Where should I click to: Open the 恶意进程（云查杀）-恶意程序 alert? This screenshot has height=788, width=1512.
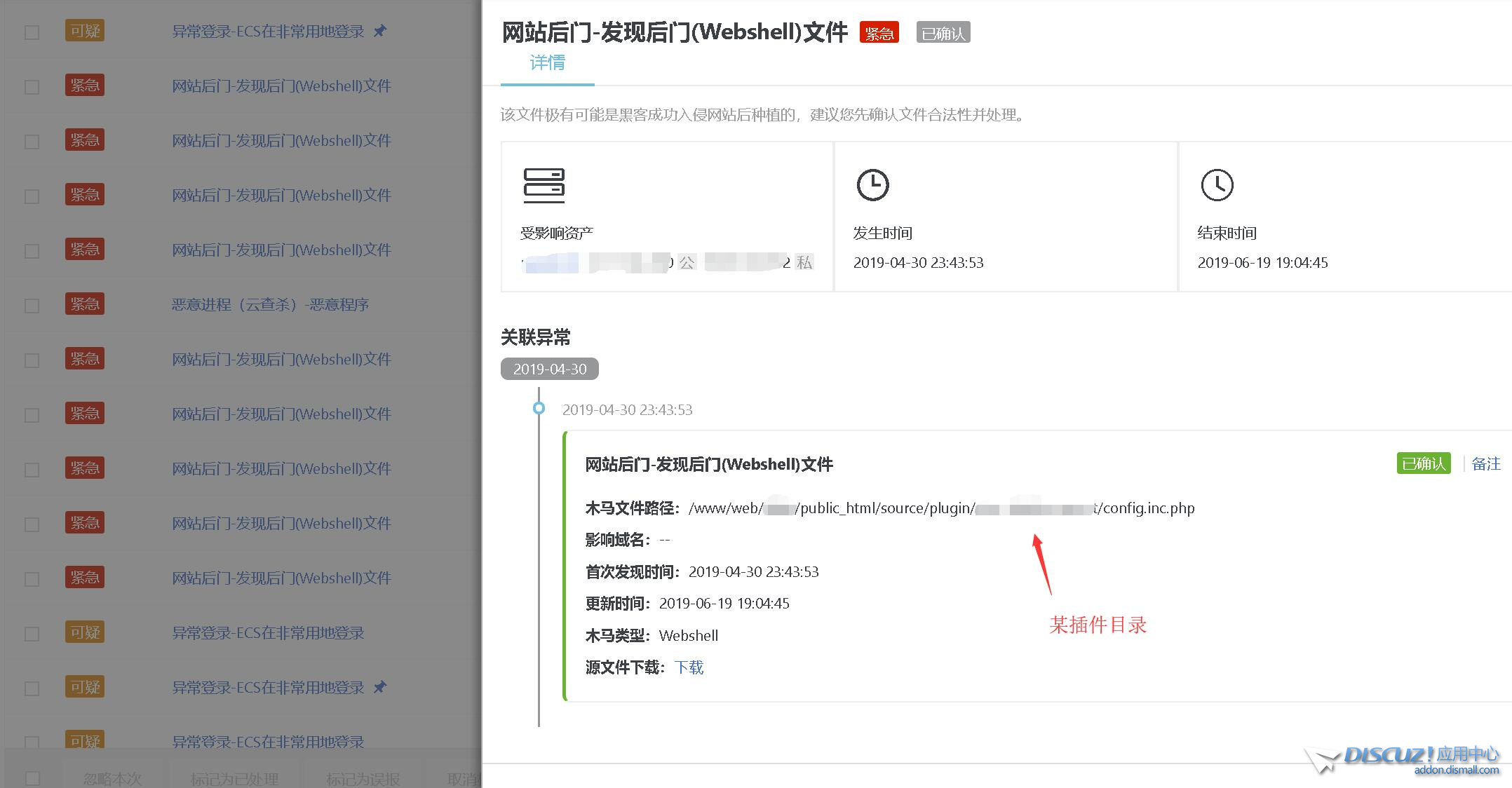[x=270, y=305]
